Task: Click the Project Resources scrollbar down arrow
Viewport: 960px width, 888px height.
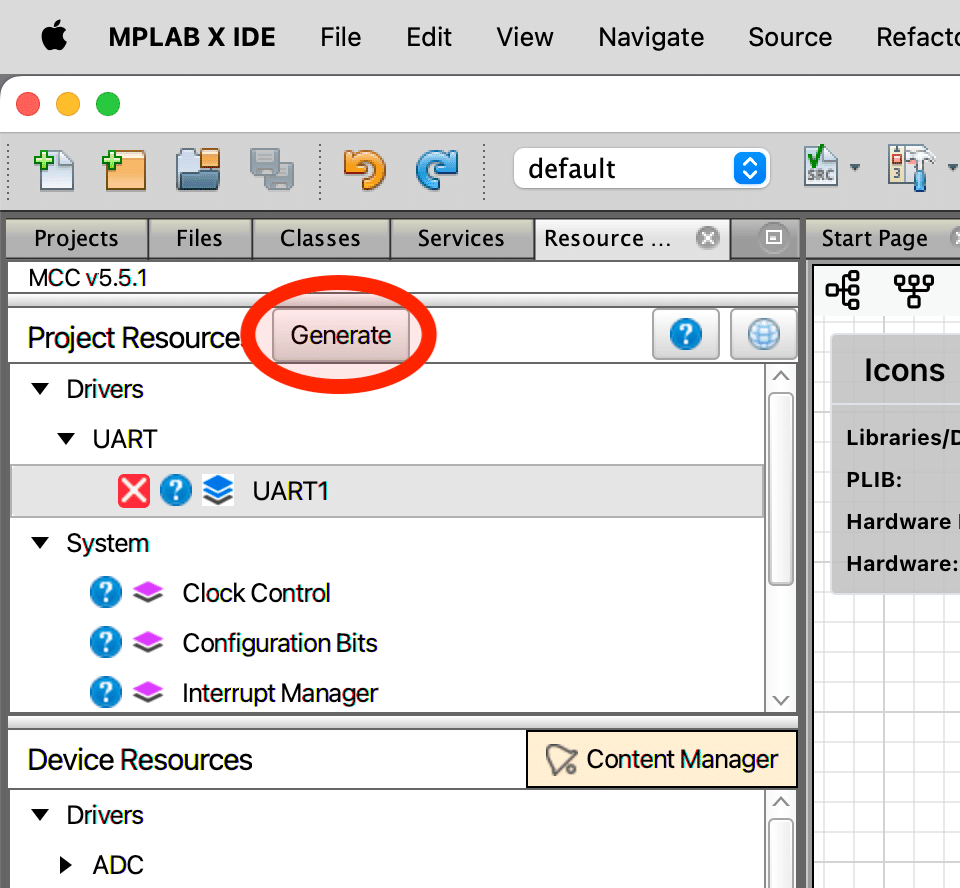Action: [781, 700]
